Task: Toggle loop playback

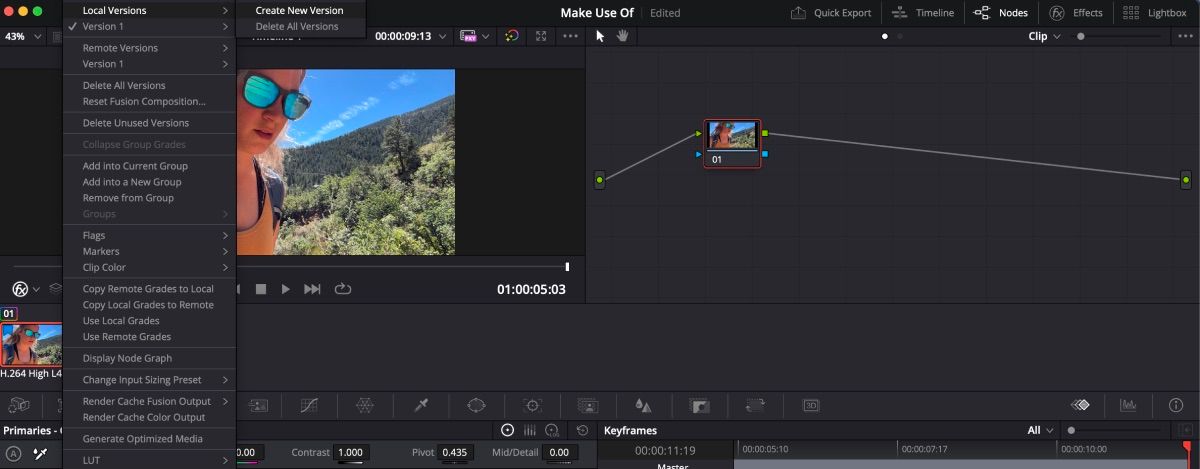Action: pyautogui.click(x=343, y=289)
